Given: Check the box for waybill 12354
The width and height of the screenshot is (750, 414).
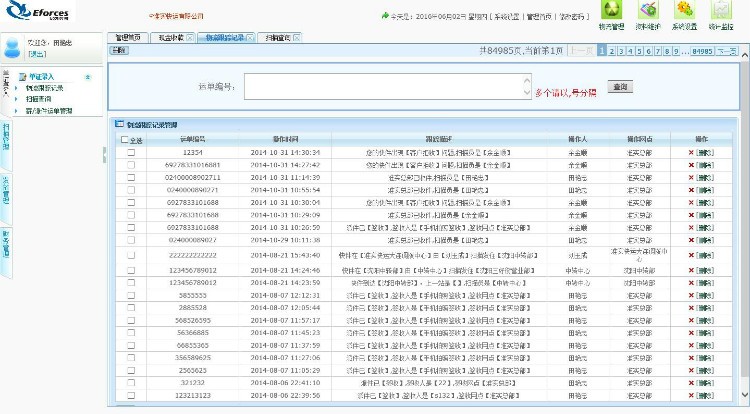Looking at the screenshot, I should 130,152.
